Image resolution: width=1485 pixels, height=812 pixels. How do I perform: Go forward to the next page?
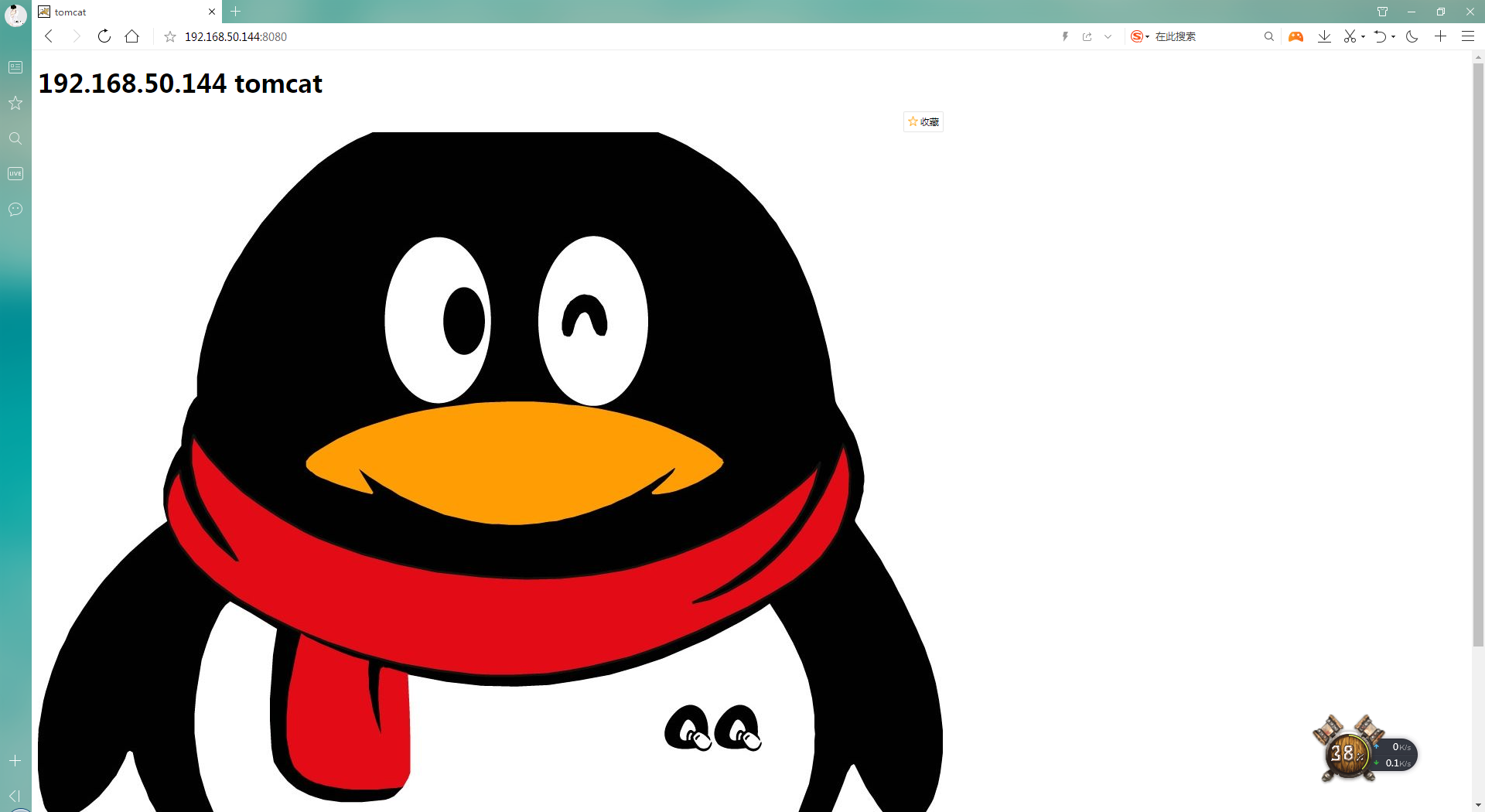coord(76,36)
